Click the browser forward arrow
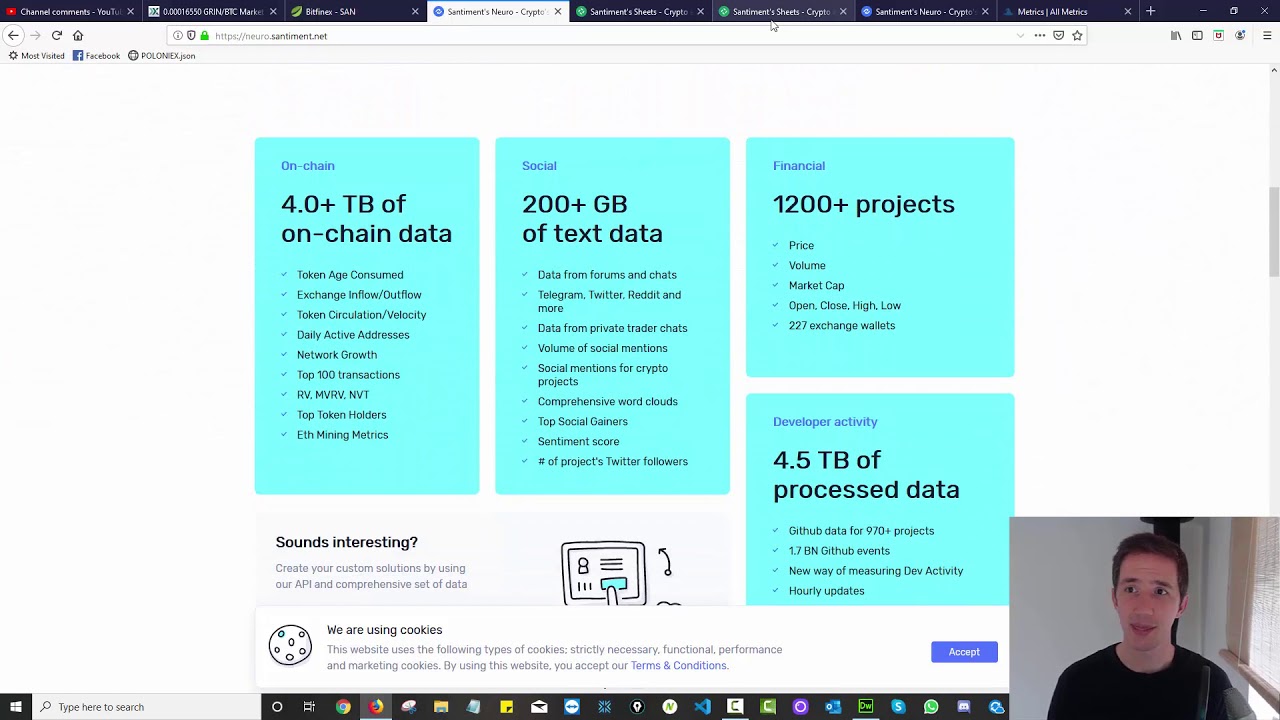This screenshot has height=720, width=1280. tap(35, 35)
